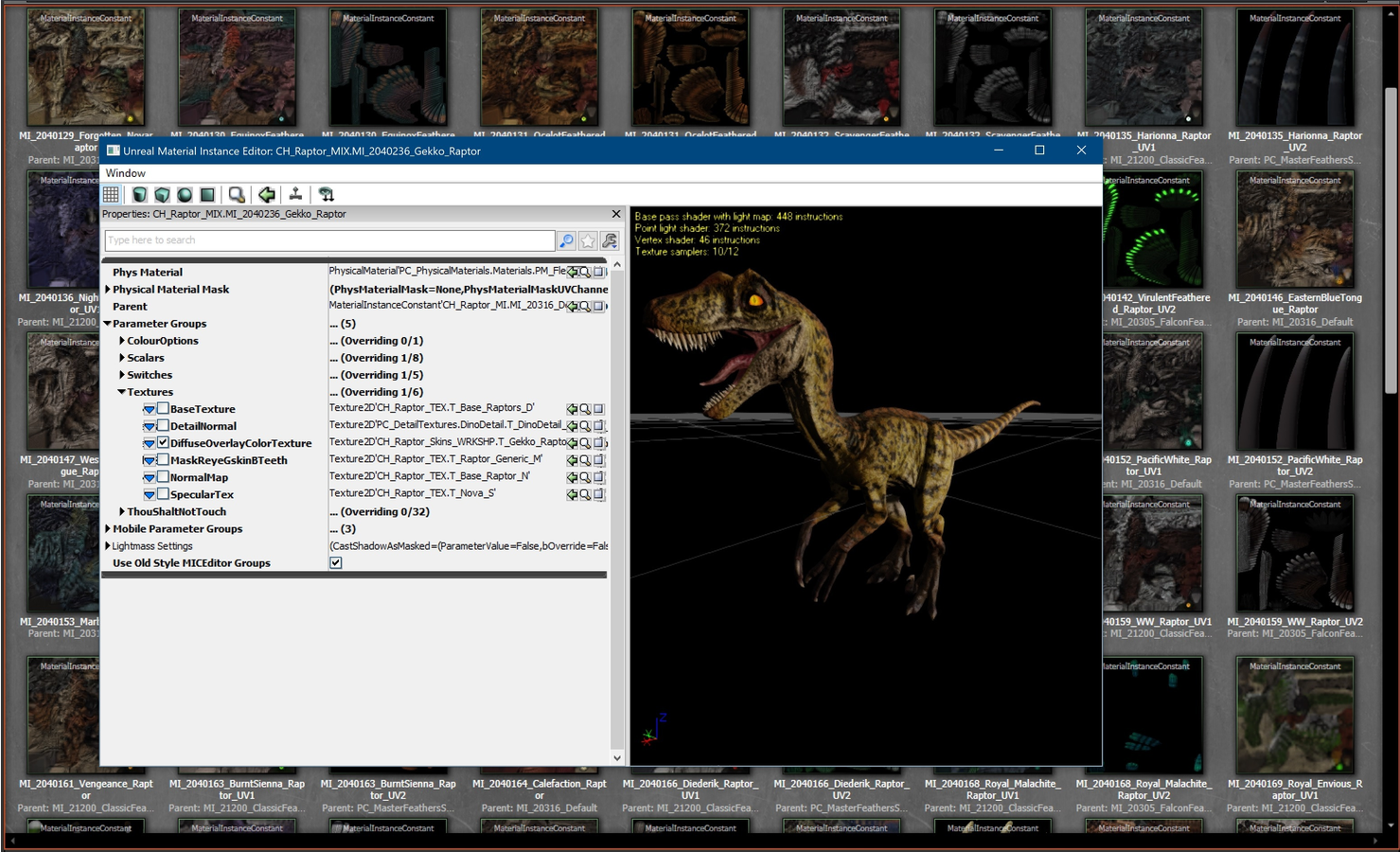
Task: Assign selected texture to BaseTexture
Action: [x=572, y=409]
